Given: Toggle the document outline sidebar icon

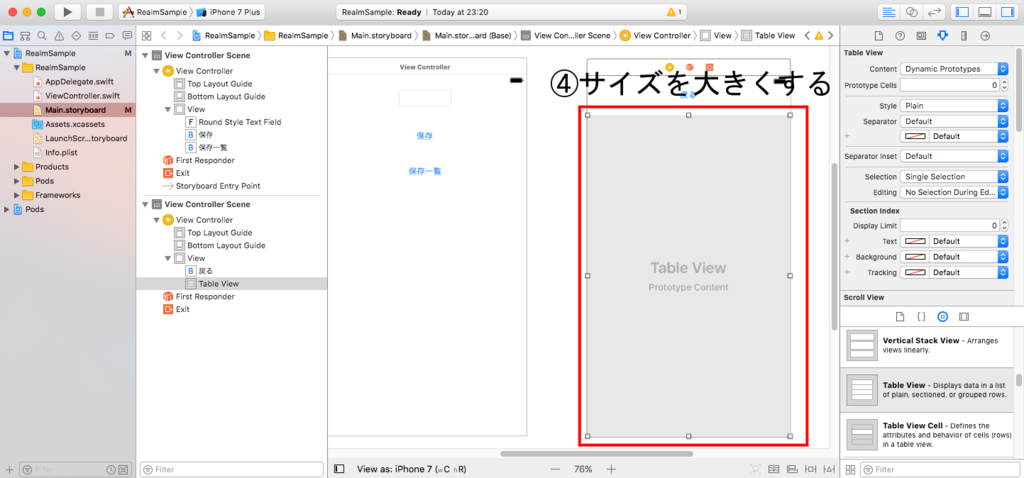Looking at the screenshot, I should (x=338, y=469).
